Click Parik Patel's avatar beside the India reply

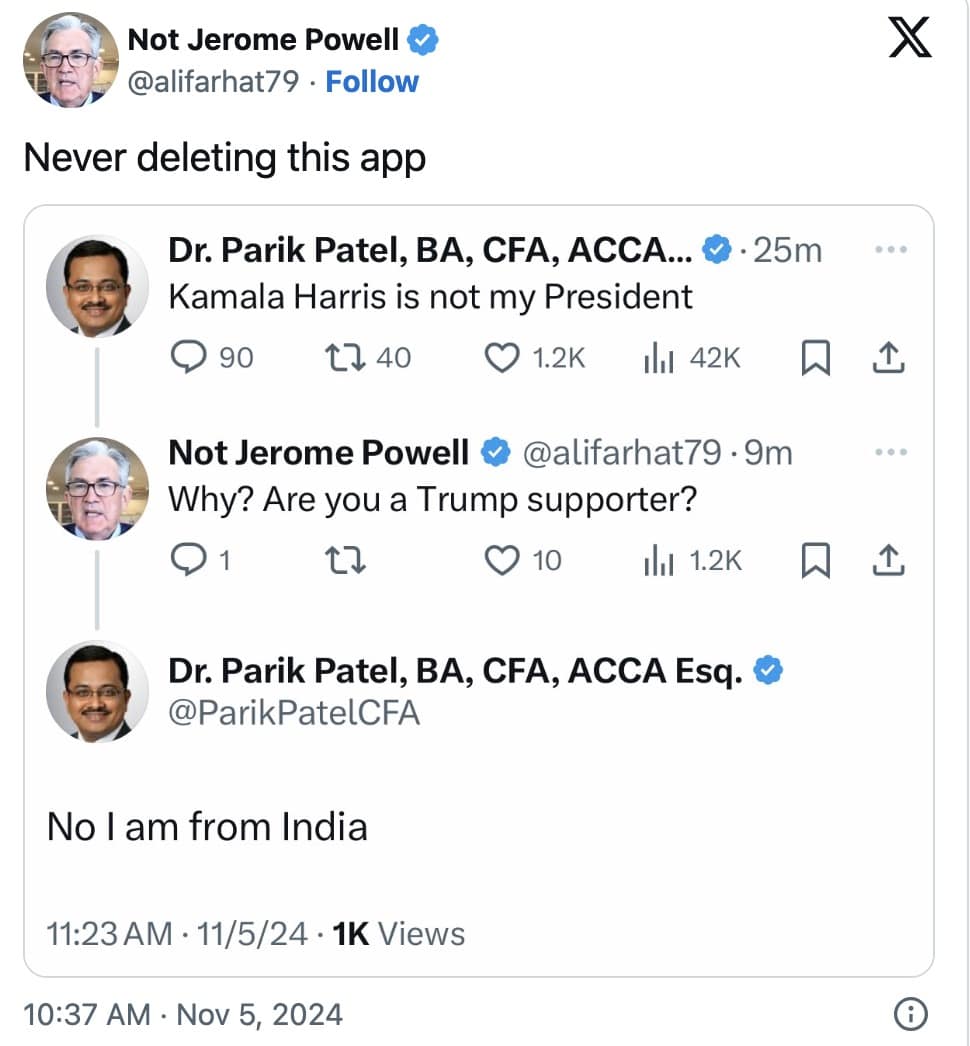[x=97, y=692]
